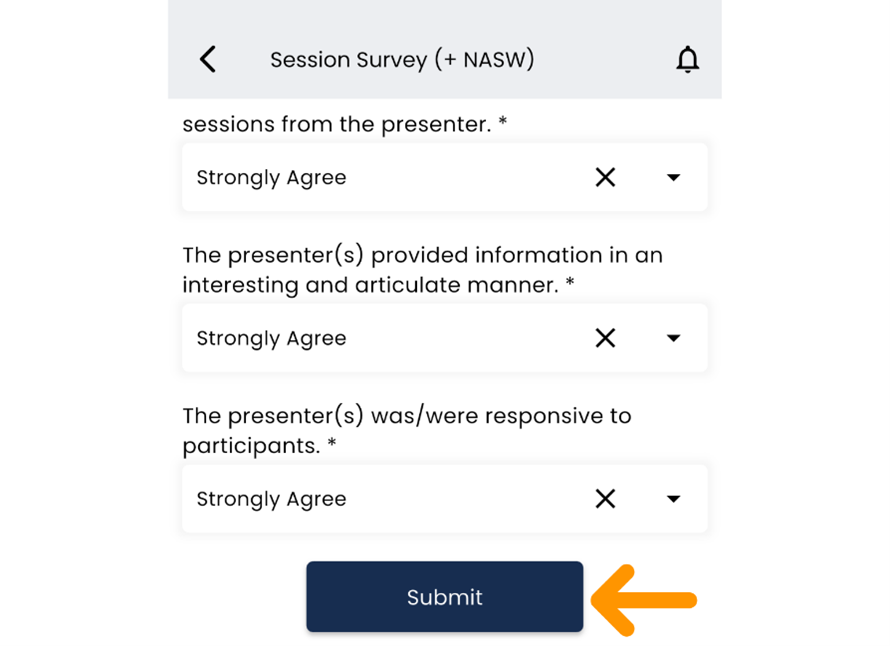Click the orange arrow pointing at Submit

[x=643, y=600]
